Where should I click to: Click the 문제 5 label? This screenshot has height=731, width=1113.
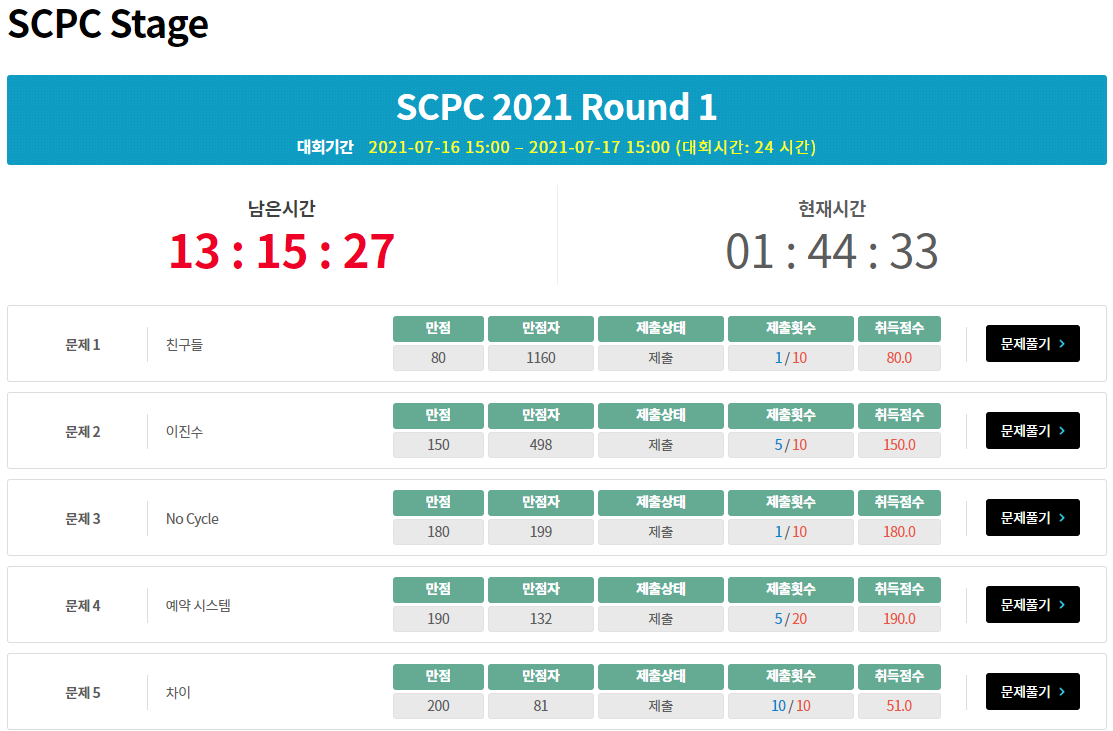click(83, 693)
